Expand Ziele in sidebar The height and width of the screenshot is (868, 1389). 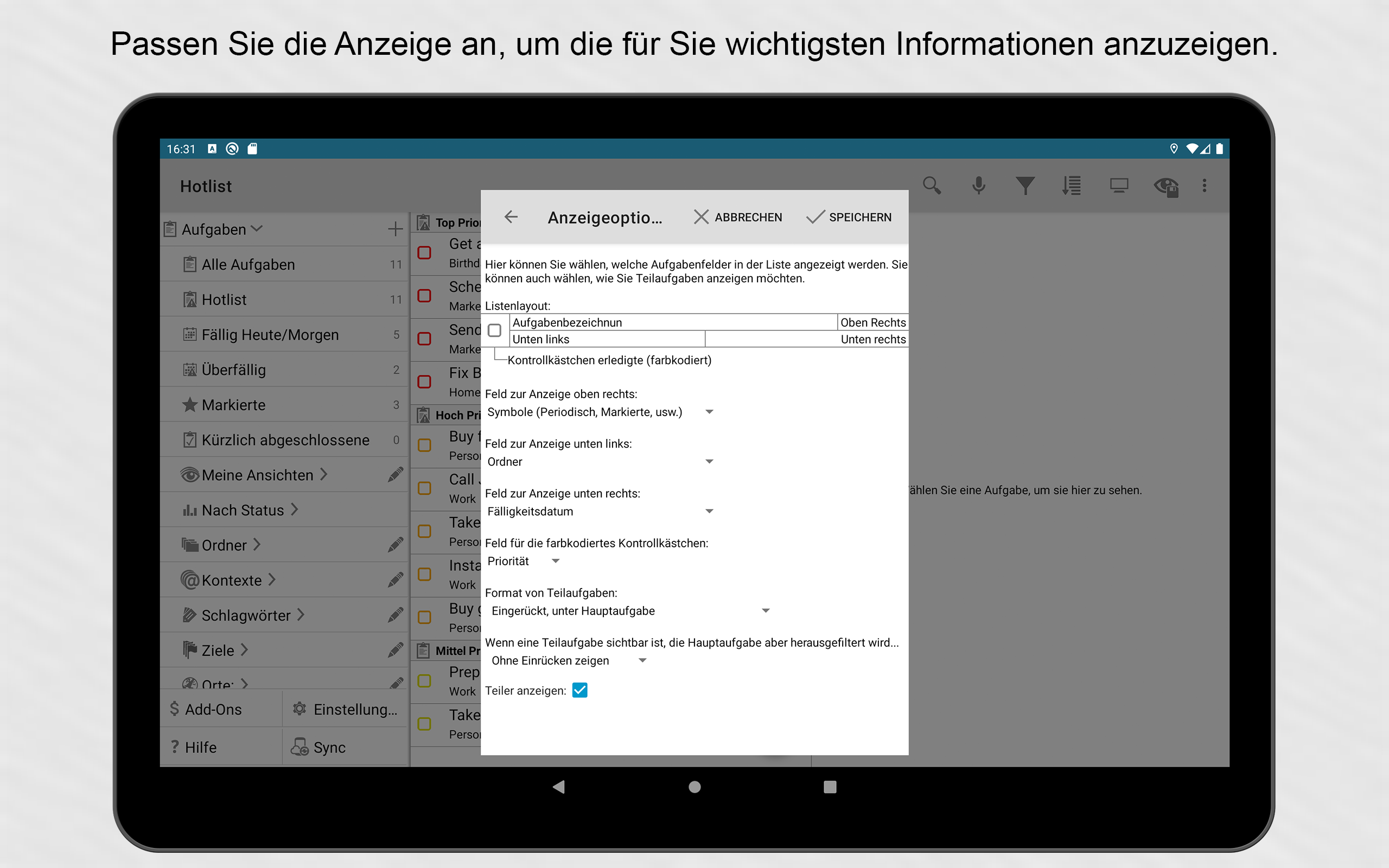tap(244, 650)
